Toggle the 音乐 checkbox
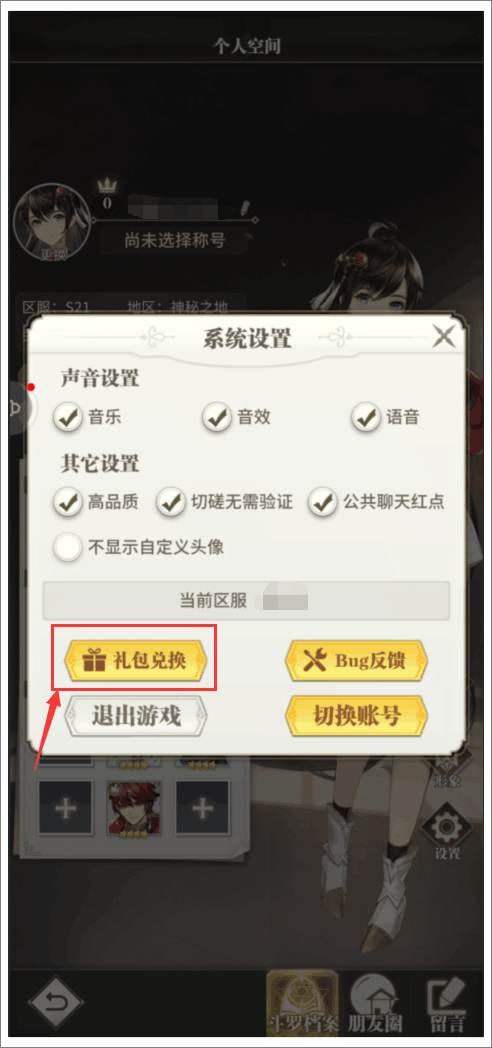 (x=68, y=418)
